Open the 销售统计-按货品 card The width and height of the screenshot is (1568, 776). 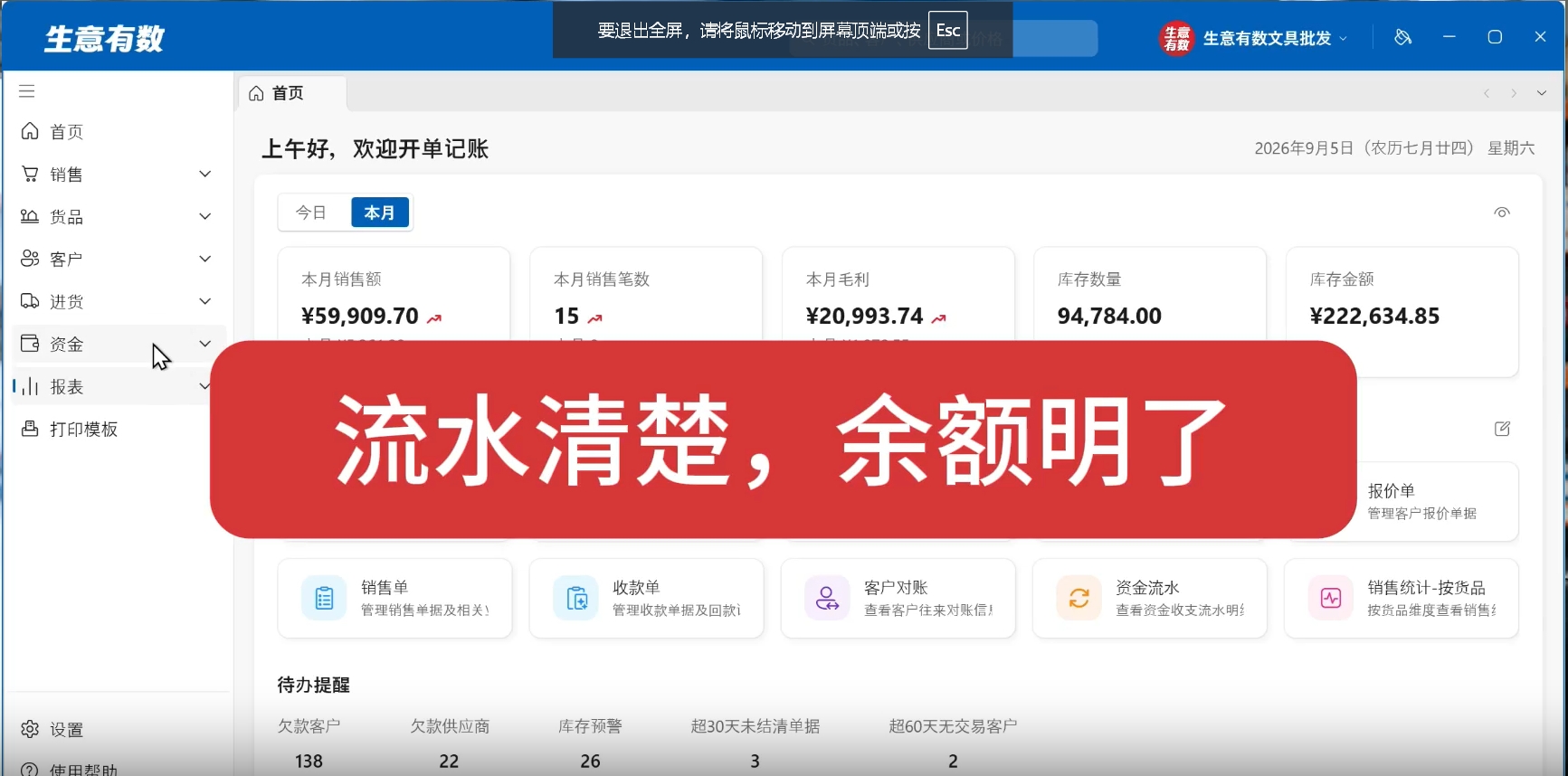coord(1401,598)
